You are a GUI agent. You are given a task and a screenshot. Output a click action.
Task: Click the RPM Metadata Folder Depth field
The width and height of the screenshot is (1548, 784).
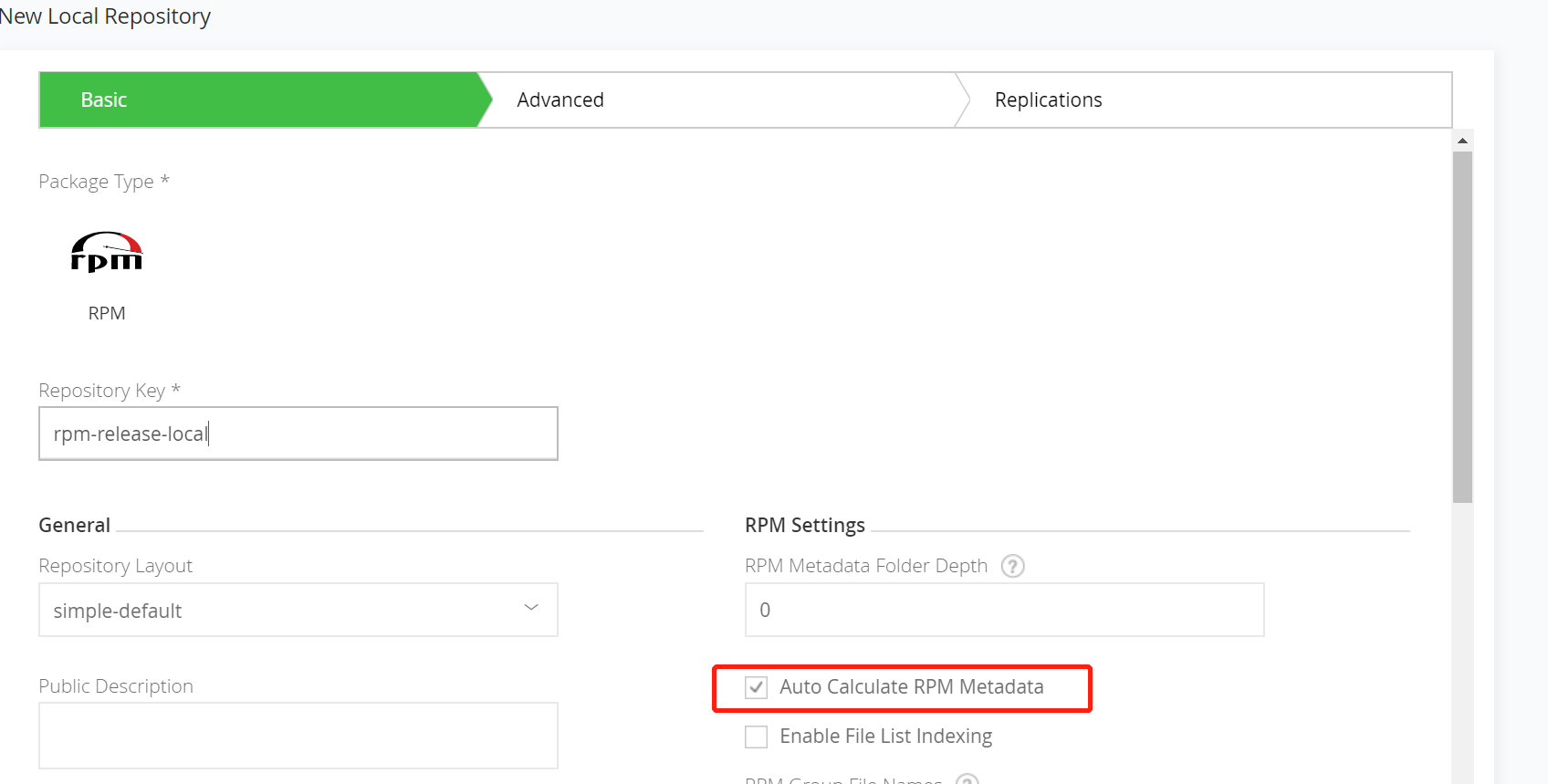click(x=1004, y=610)
